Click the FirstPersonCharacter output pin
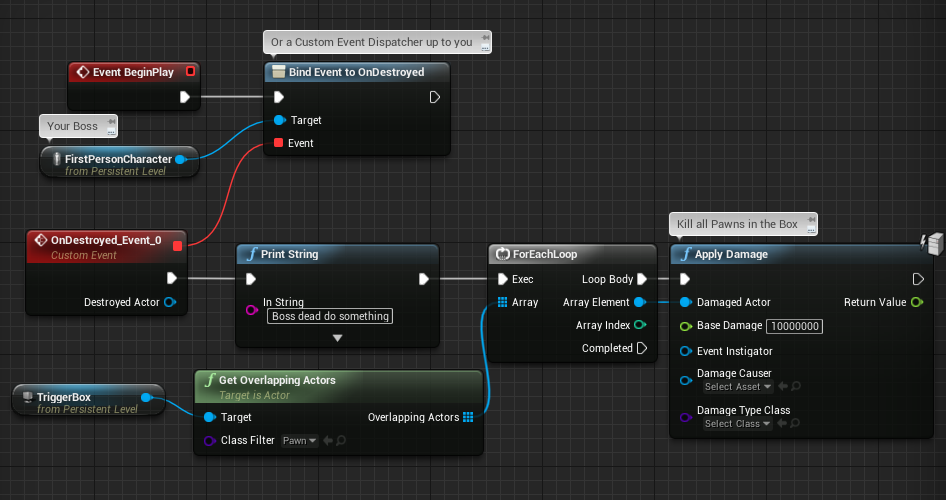The height and width of the screenshot is (500, 946). 180,159
